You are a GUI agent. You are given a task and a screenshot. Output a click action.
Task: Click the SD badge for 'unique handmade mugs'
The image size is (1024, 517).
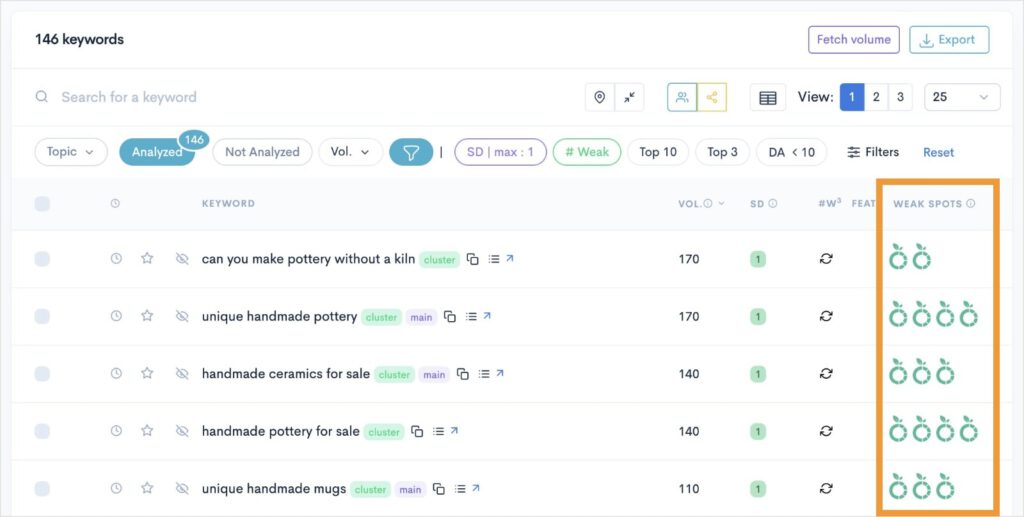[x=758, y=489]
